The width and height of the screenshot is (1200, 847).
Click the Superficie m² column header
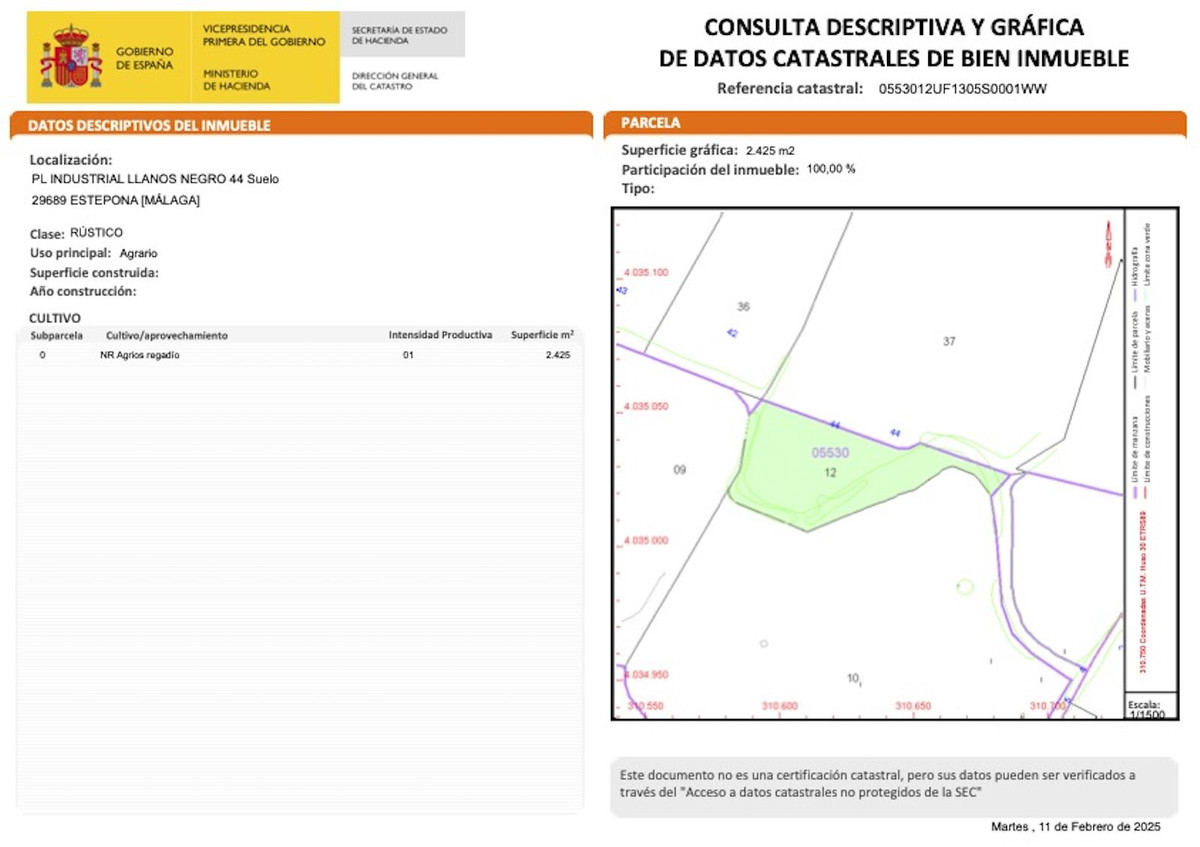pyautogui.click(x=542, y=335)
